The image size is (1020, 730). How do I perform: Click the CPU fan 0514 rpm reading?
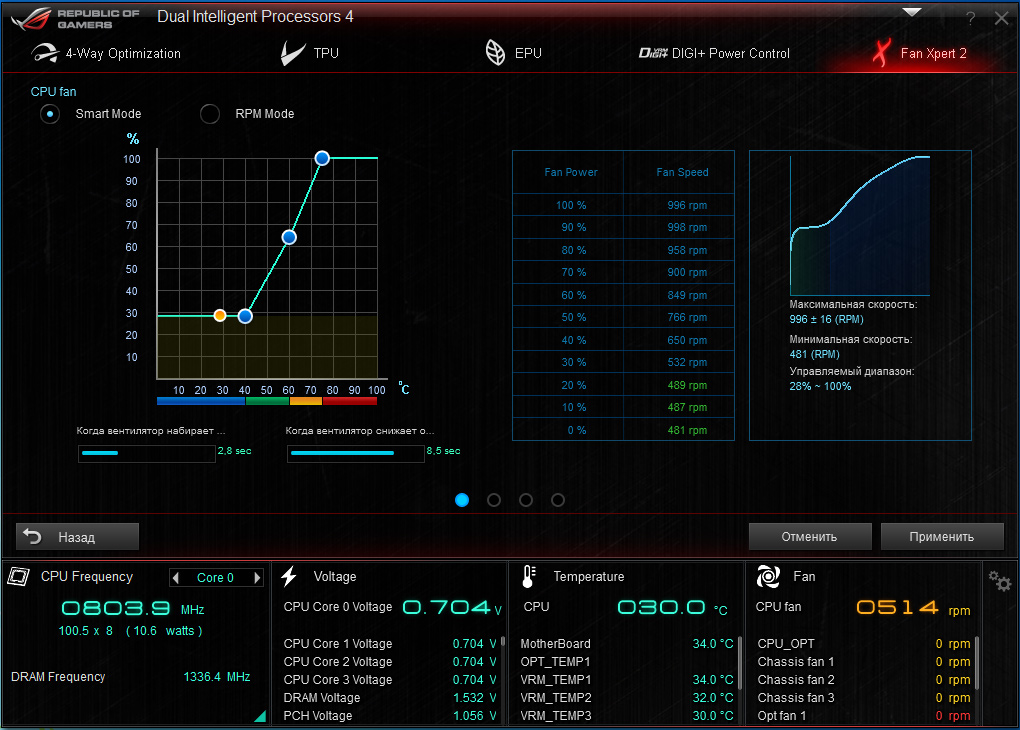click(913, 608)
